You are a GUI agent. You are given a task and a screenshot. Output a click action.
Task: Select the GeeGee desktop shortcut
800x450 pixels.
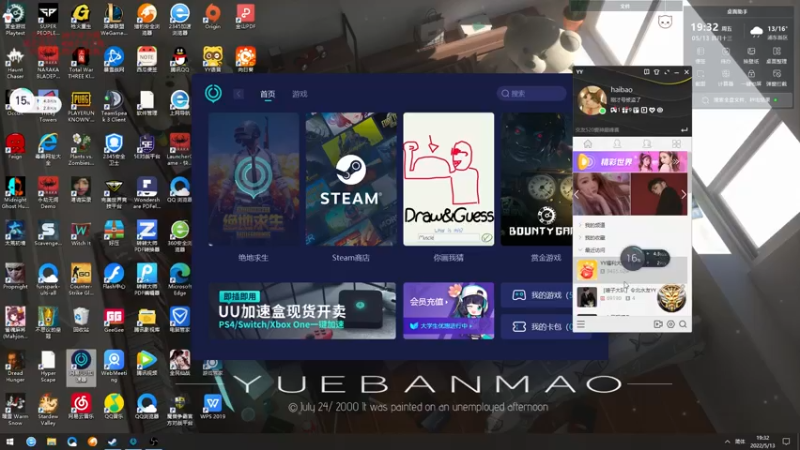coord(114,319)
